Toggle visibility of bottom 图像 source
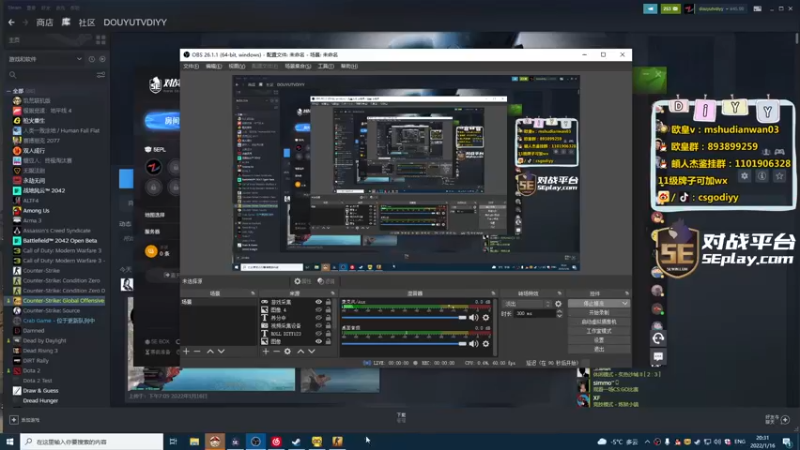The image size is (800, 450). (x=318, y=341)
